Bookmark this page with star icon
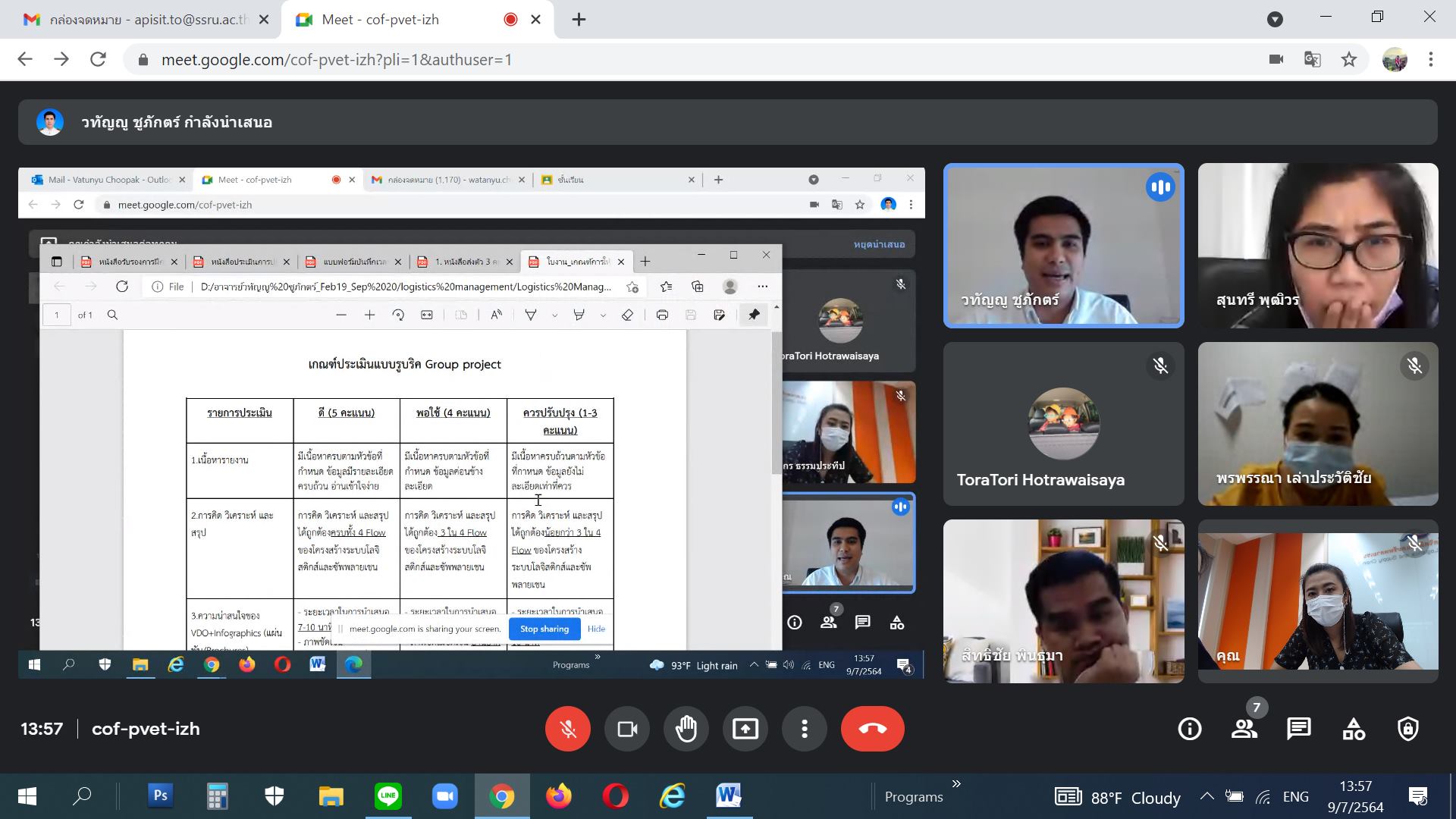The width and height of the screenshot is (1456, 819). click(x=1349, y=59)
